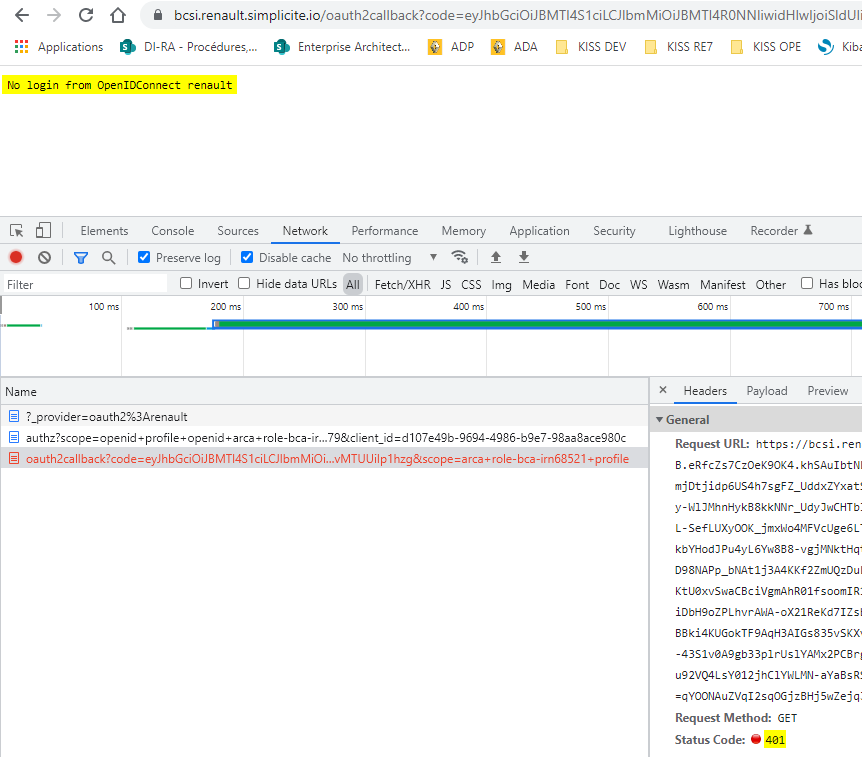This screenshot has width=862, height=757.
Task: Open the ADP bookmark
Action: pyautogui.click(x=451, y=47)
